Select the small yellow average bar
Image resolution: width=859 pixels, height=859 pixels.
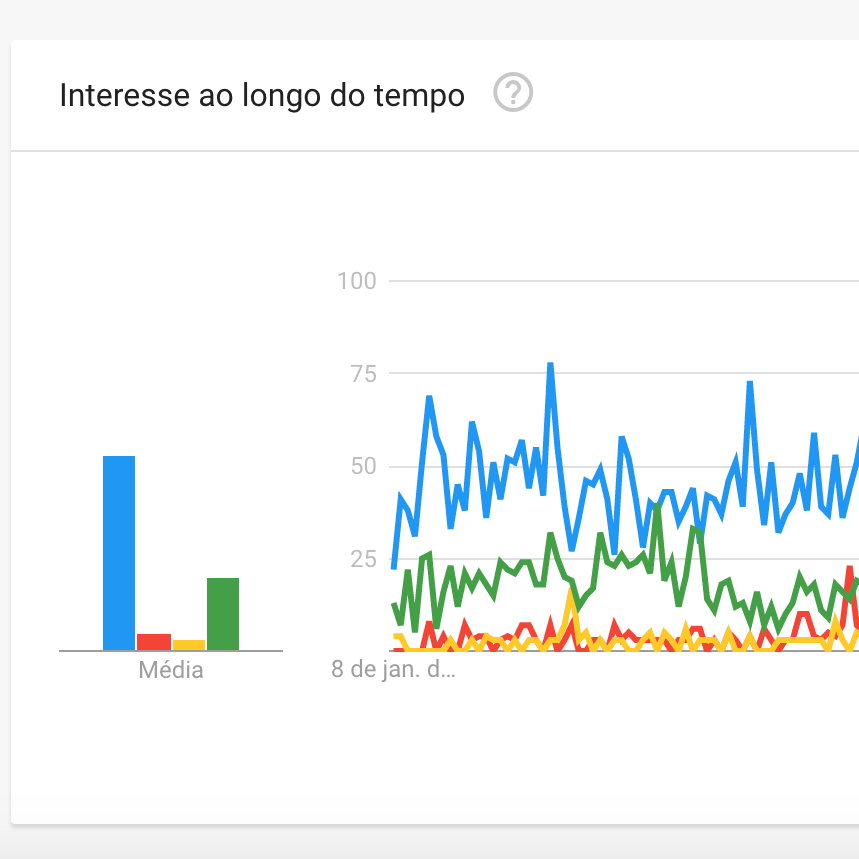(x=189, y=644)
